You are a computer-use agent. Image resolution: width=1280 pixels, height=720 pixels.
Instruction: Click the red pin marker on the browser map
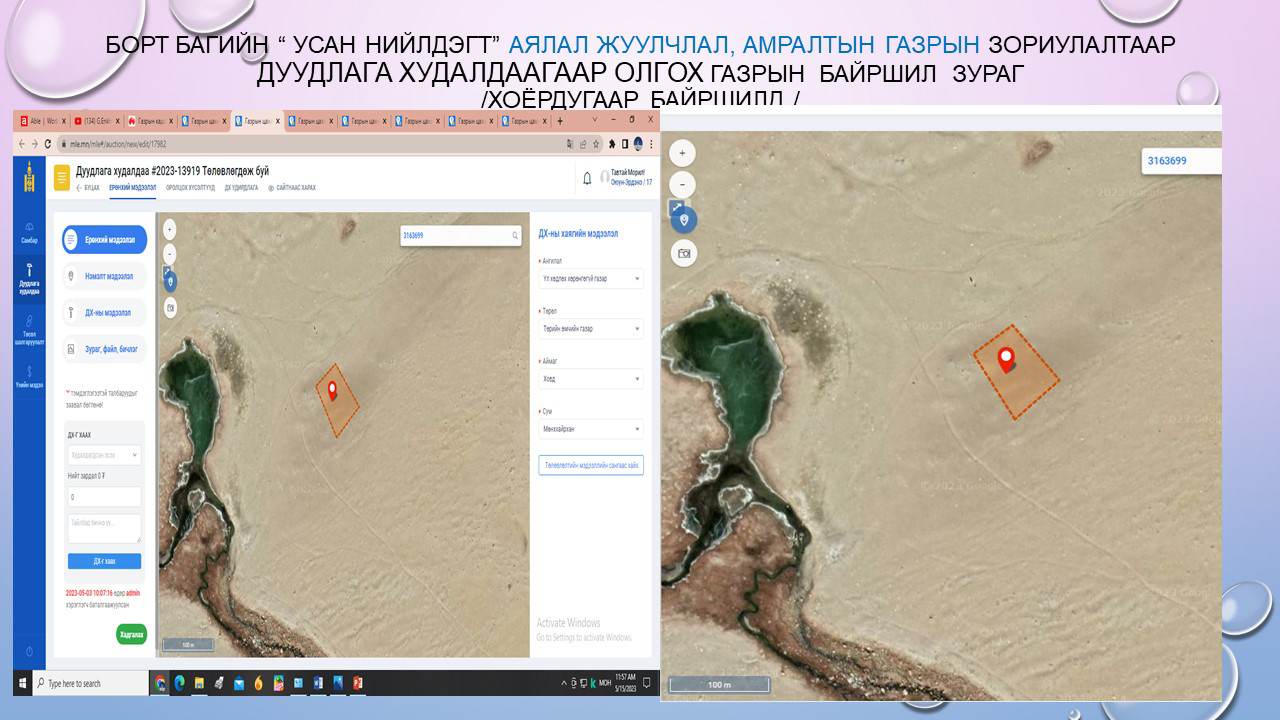[333, 390]
